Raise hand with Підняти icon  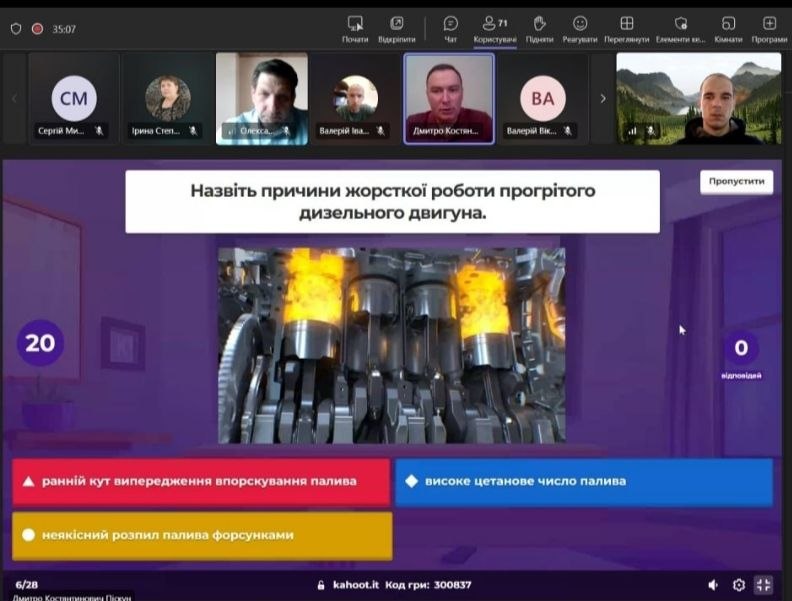(539, 28)
